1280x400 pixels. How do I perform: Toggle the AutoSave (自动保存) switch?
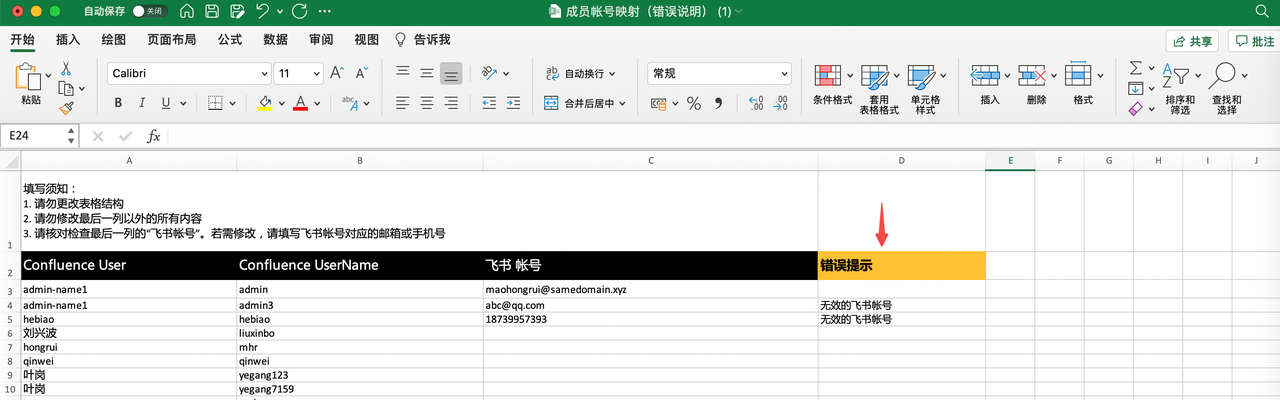(150, 11)
